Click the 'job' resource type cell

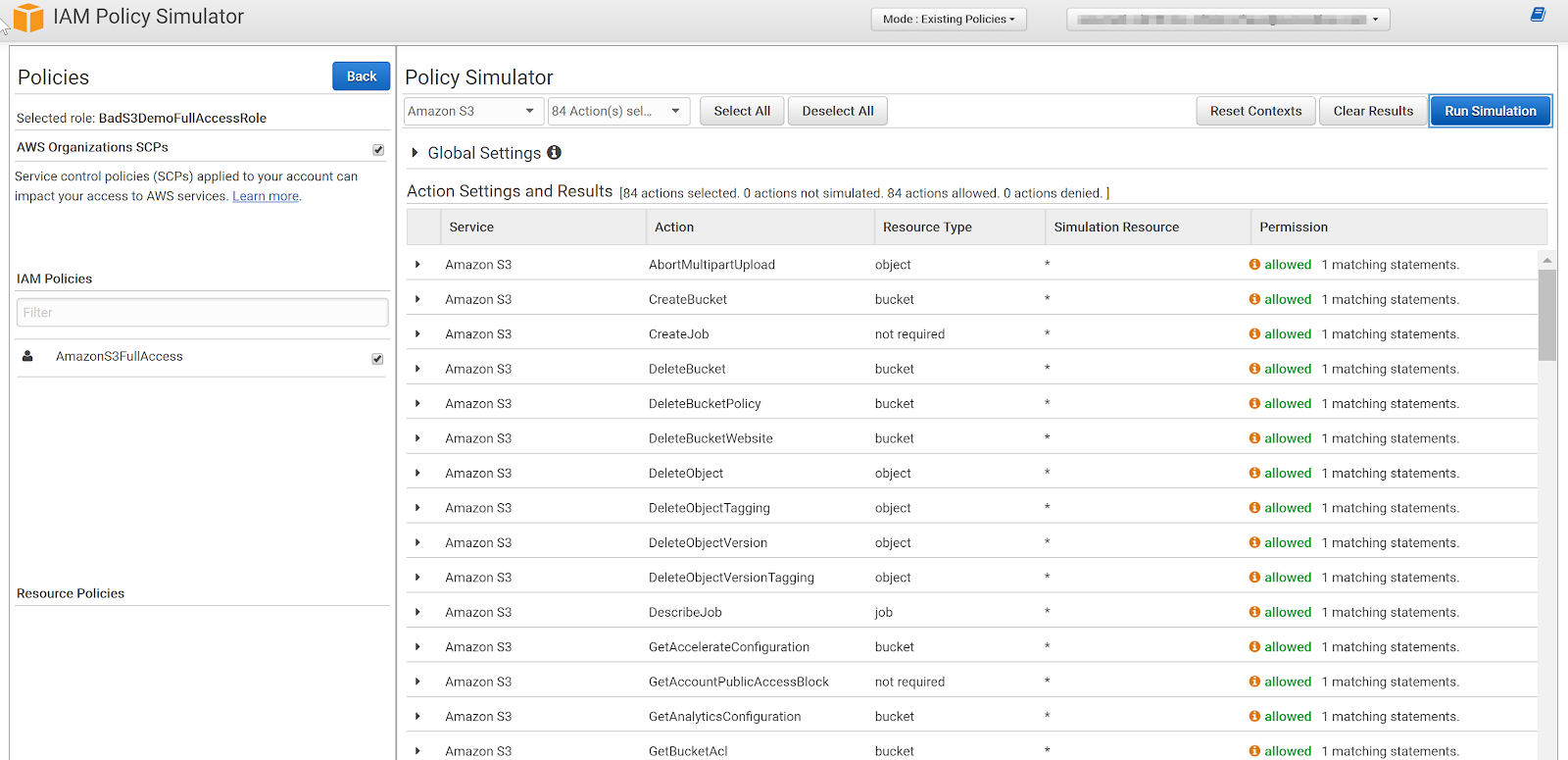pyautogui.click(x=884, y=612)
